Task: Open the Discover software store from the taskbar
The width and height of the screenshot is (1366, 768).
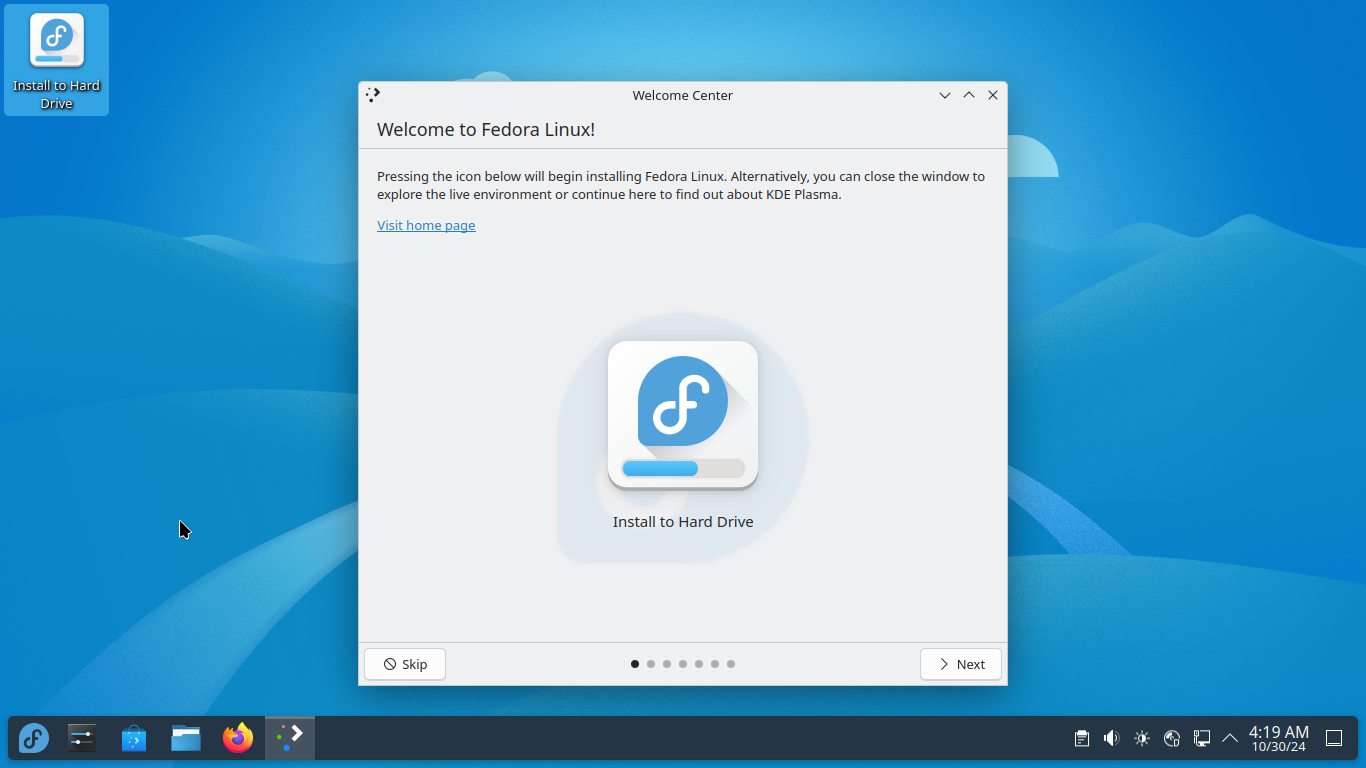Action: point(134,739)
